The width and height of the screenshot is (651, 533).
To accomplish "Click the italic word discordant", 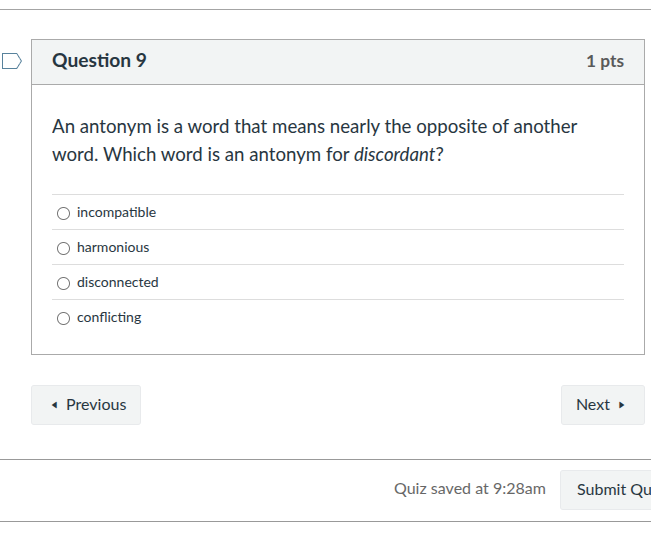I will [394, 156].
